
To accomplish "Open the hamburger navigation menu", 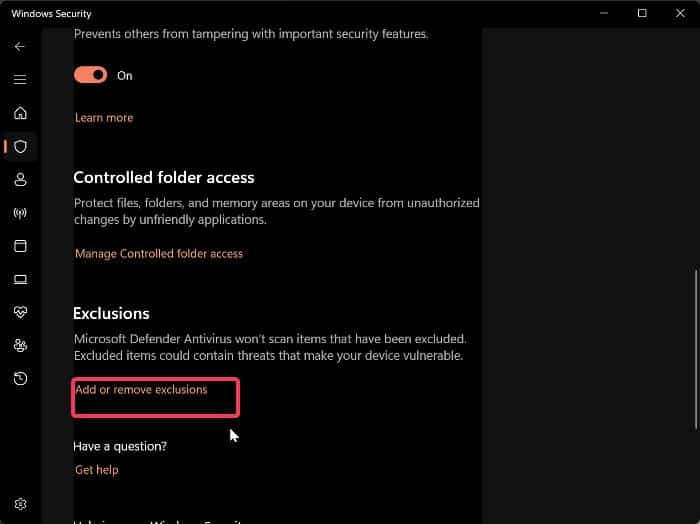I will click(x=20, y=80).
